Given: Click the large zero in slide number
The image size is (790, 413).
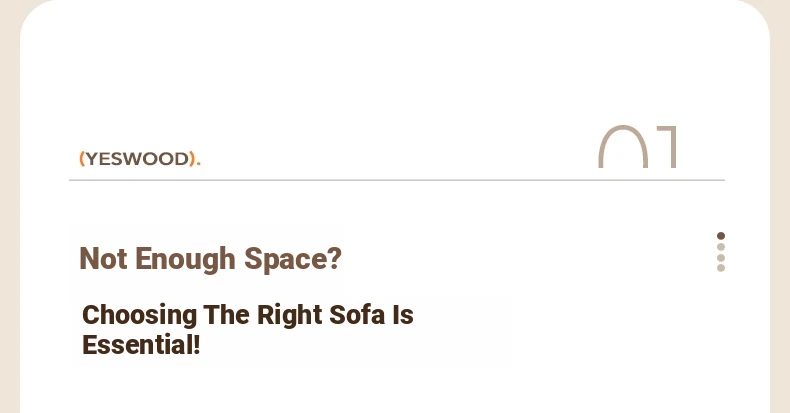Looking at the screenshot, I should point(623,147).
